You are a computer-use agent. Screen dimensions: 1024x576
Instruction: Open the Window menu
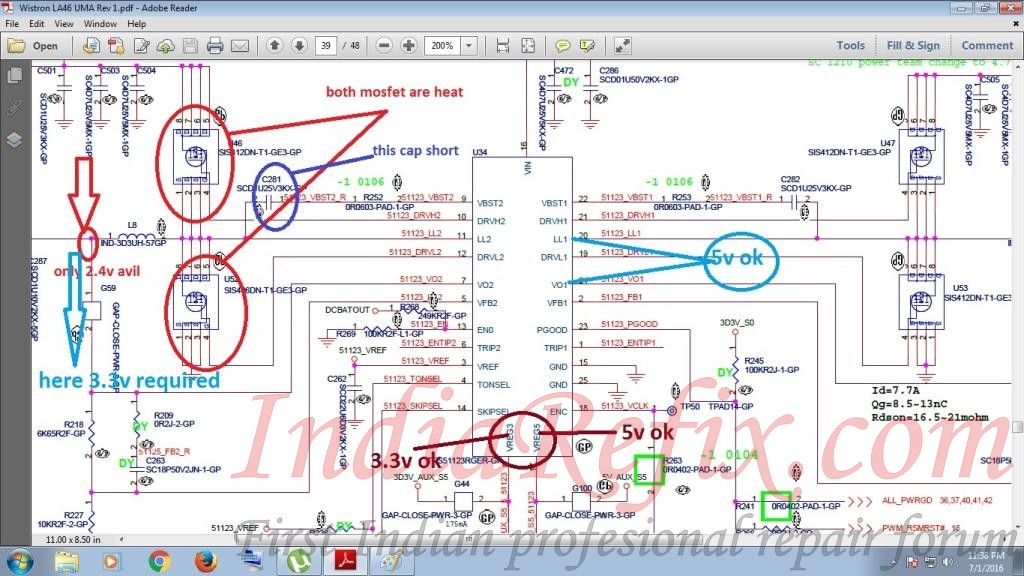pos(100,24)
